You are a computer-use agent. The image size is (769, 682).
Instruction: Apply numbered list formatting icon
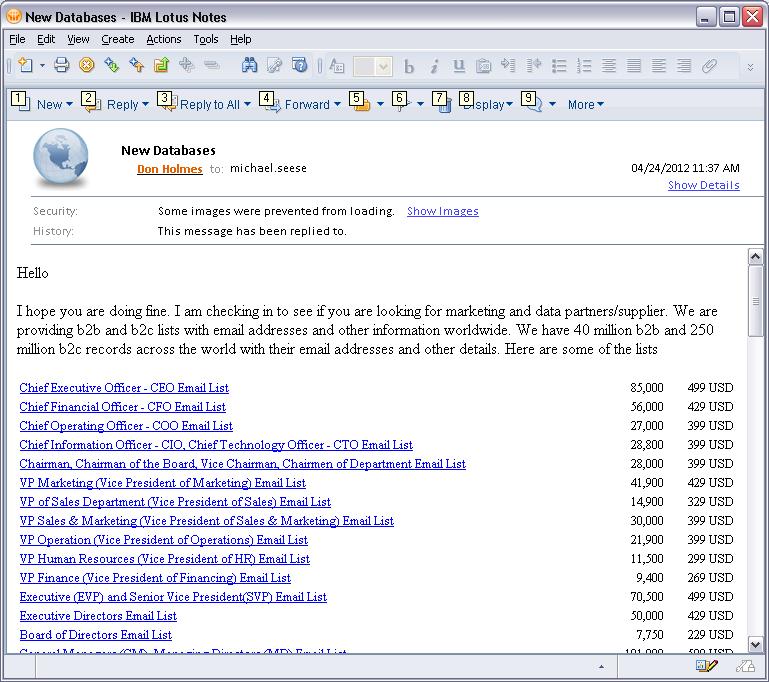click(x=584, y=65)
